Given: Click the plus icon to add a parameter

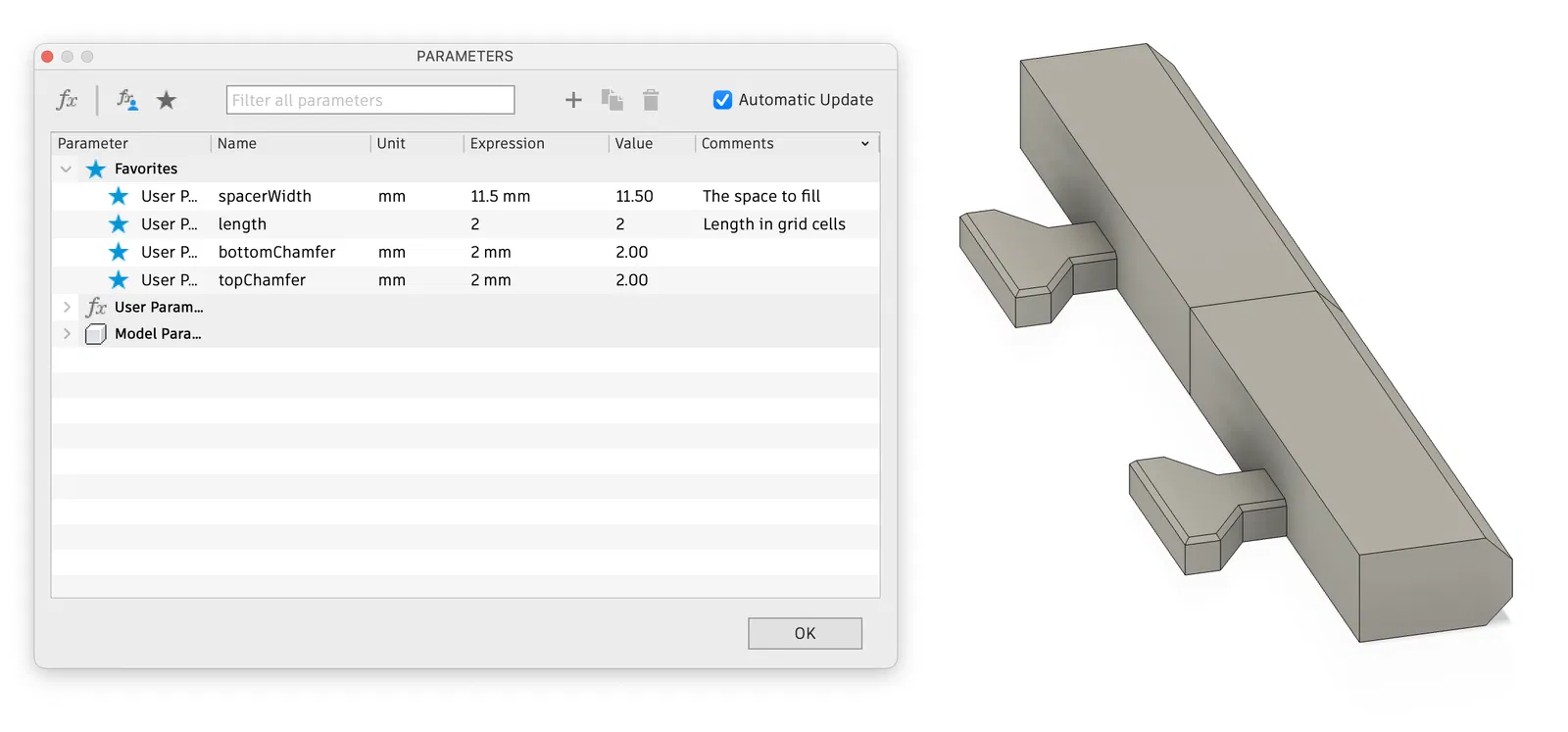Looking at the screenshot, I should pyautogui.click(x=573, y=100).
